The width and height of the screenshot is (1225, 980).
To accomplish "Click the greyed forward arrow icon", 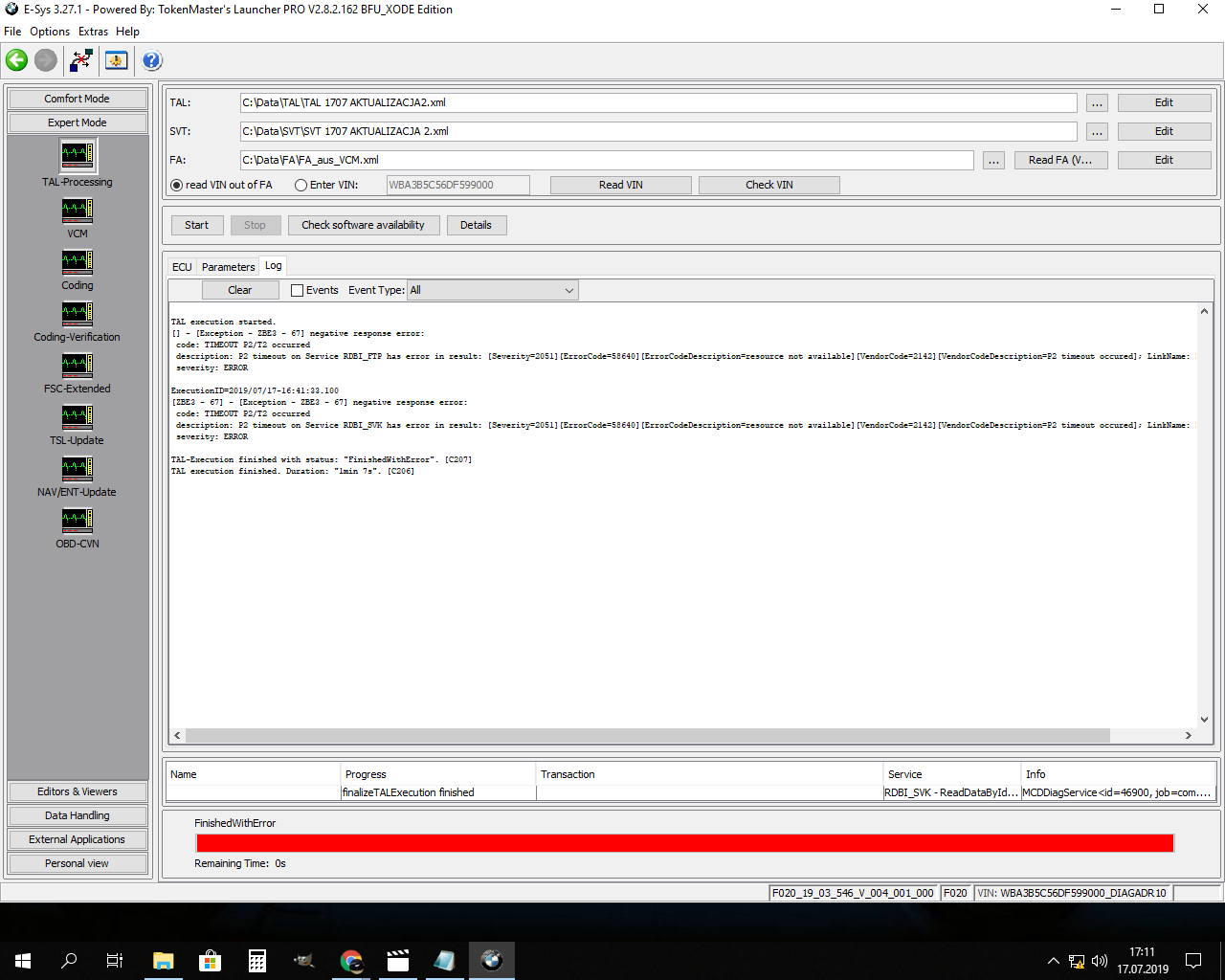I will click(46, 60).
